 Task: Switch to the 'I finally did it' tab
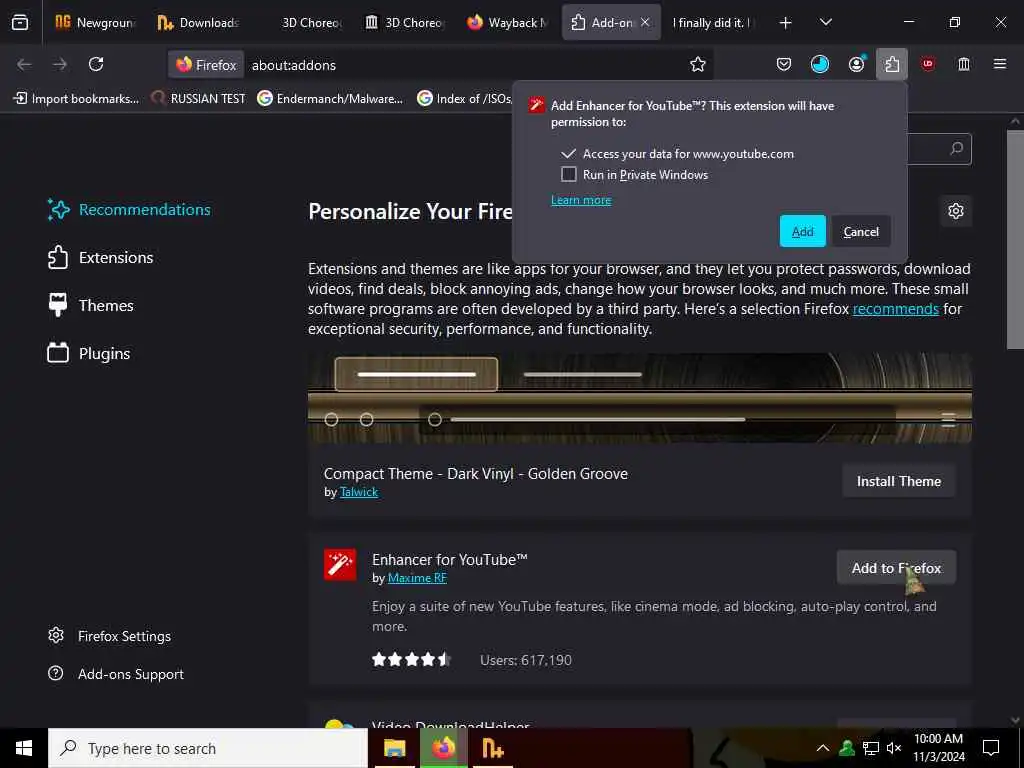714,22
